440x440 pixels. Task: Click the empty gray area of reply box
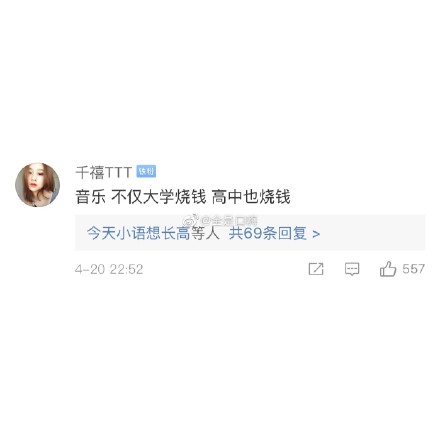pos(372,233)
